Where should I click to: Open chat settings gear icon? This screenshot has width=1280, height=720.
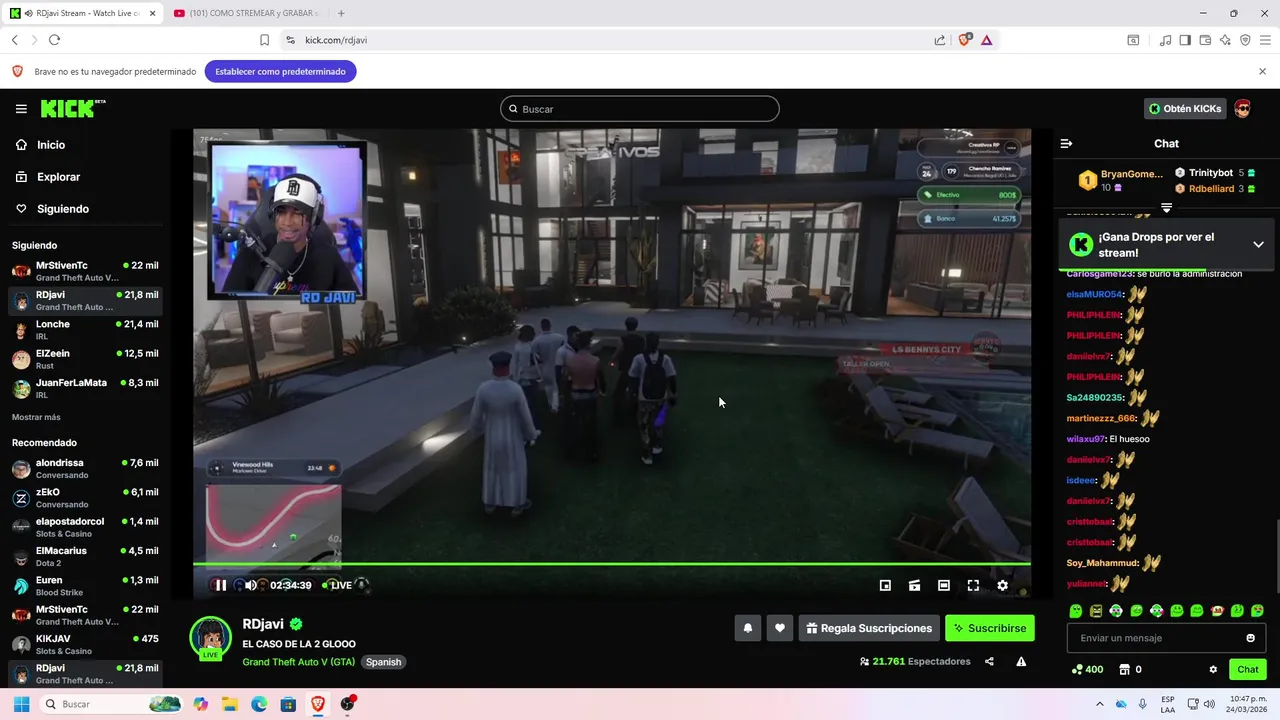(1213, 669)
